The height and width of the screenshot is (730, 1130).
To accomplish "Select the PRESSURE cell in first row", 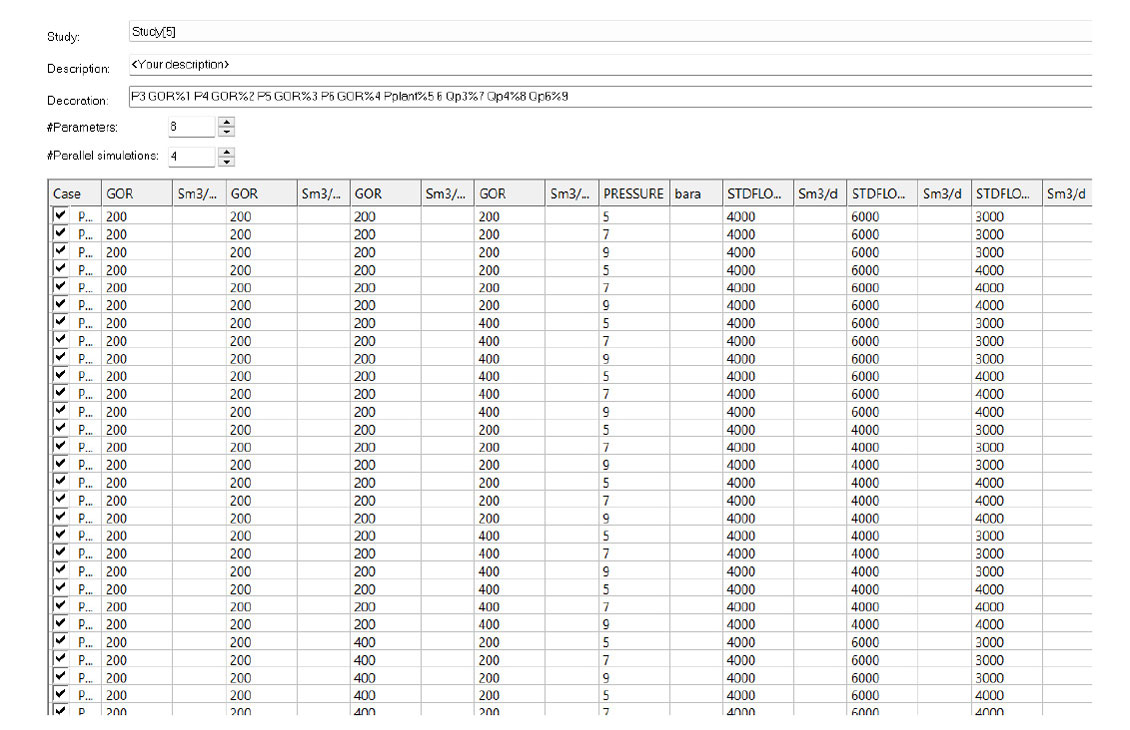I will (634, 217).
